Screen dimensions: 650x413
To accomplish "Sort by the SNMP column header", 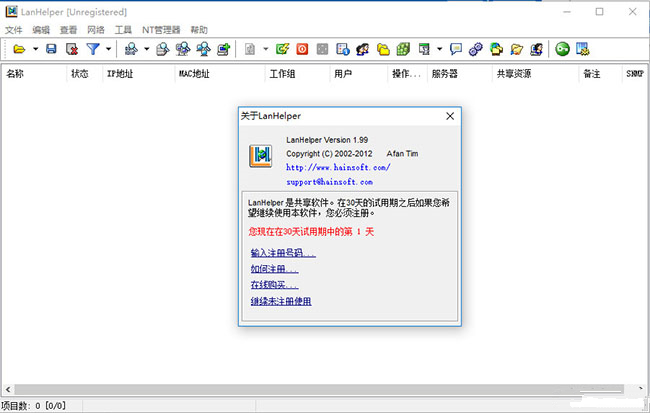I will click(x=635, y=74).
